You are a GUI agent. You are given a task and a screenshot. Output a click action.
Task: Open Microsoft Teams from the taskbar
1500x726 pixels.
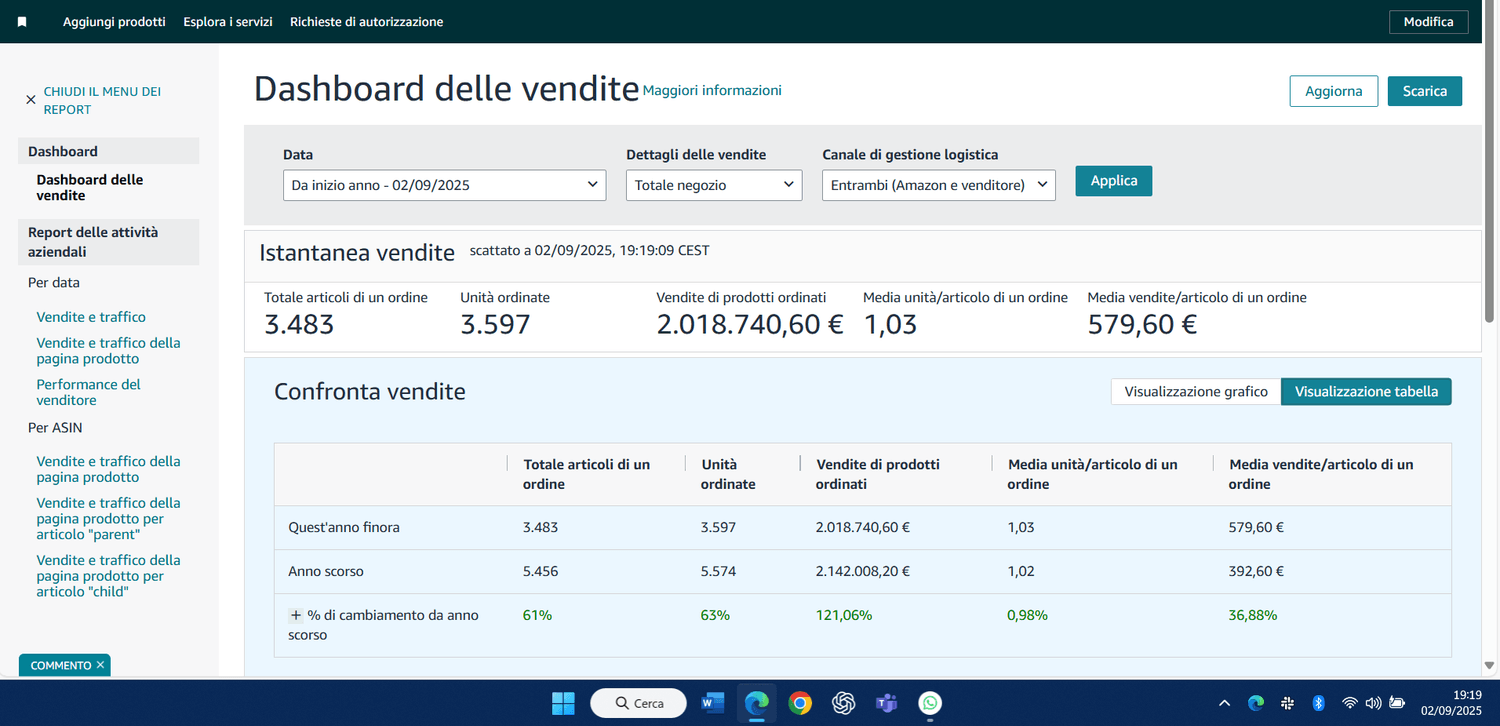[x=887, y=703]
